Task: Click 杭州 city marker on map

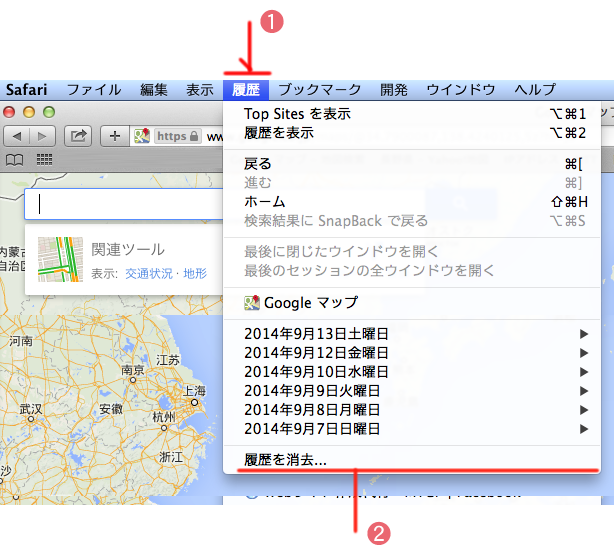Action: click(x=164, y=428)
